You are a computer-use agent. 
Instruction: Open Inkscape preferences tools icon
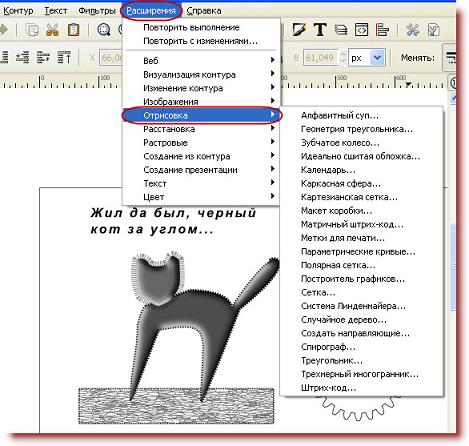coord(412,30)
